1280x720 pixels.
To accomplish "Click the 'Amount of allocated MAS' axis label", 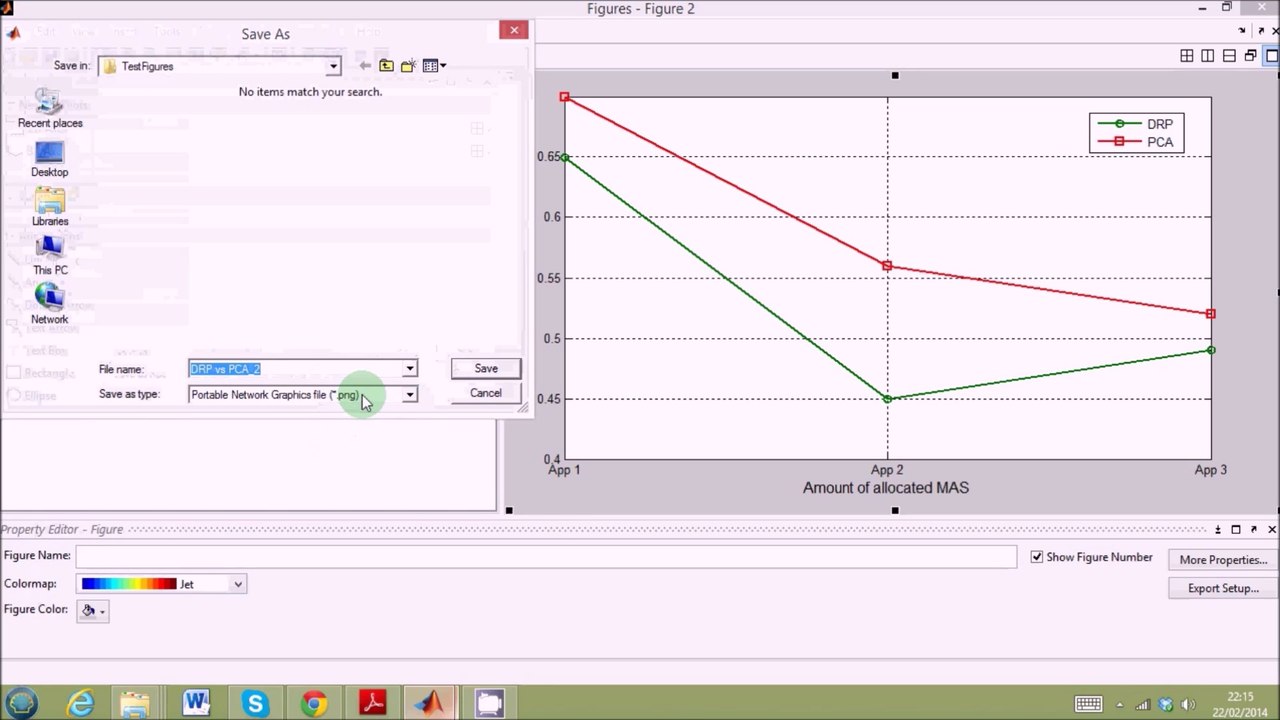I will tap(886, 488).
